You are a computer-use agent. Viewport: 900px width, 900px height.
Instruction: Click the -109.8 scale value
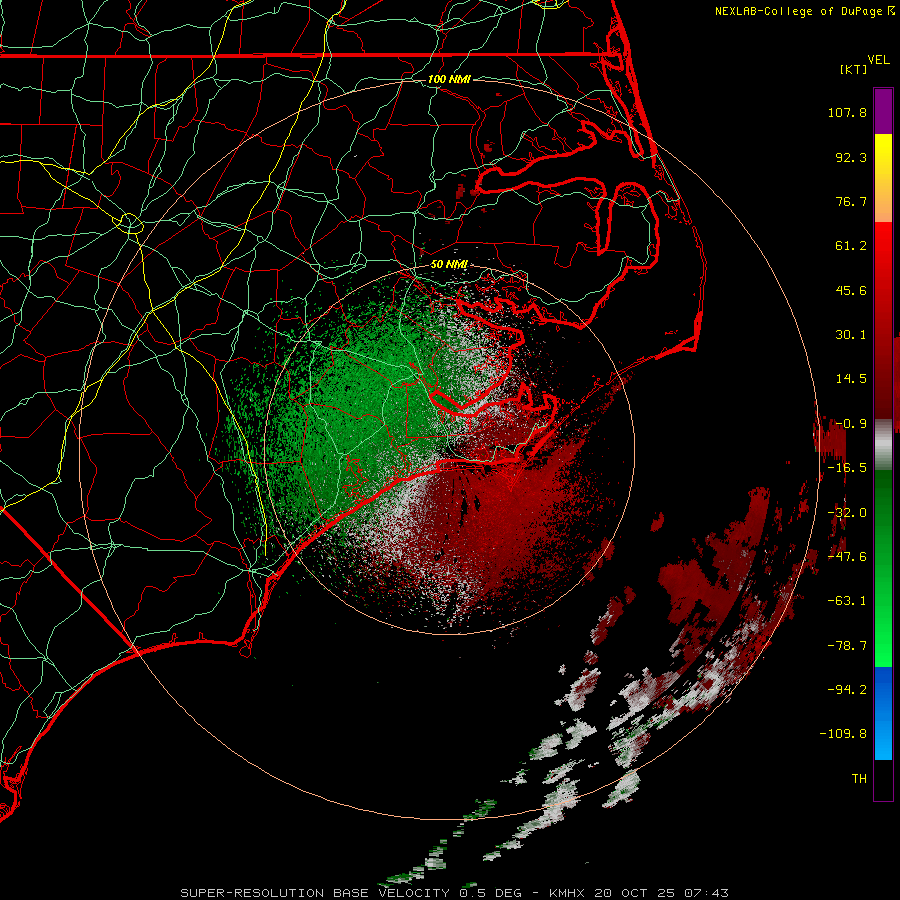click(x=844, y=734)
